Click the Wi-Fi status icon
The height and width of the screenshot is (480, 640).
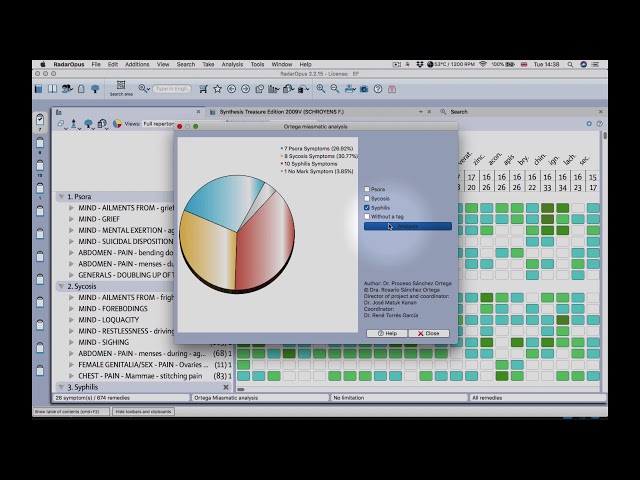(x=483, y=64)
